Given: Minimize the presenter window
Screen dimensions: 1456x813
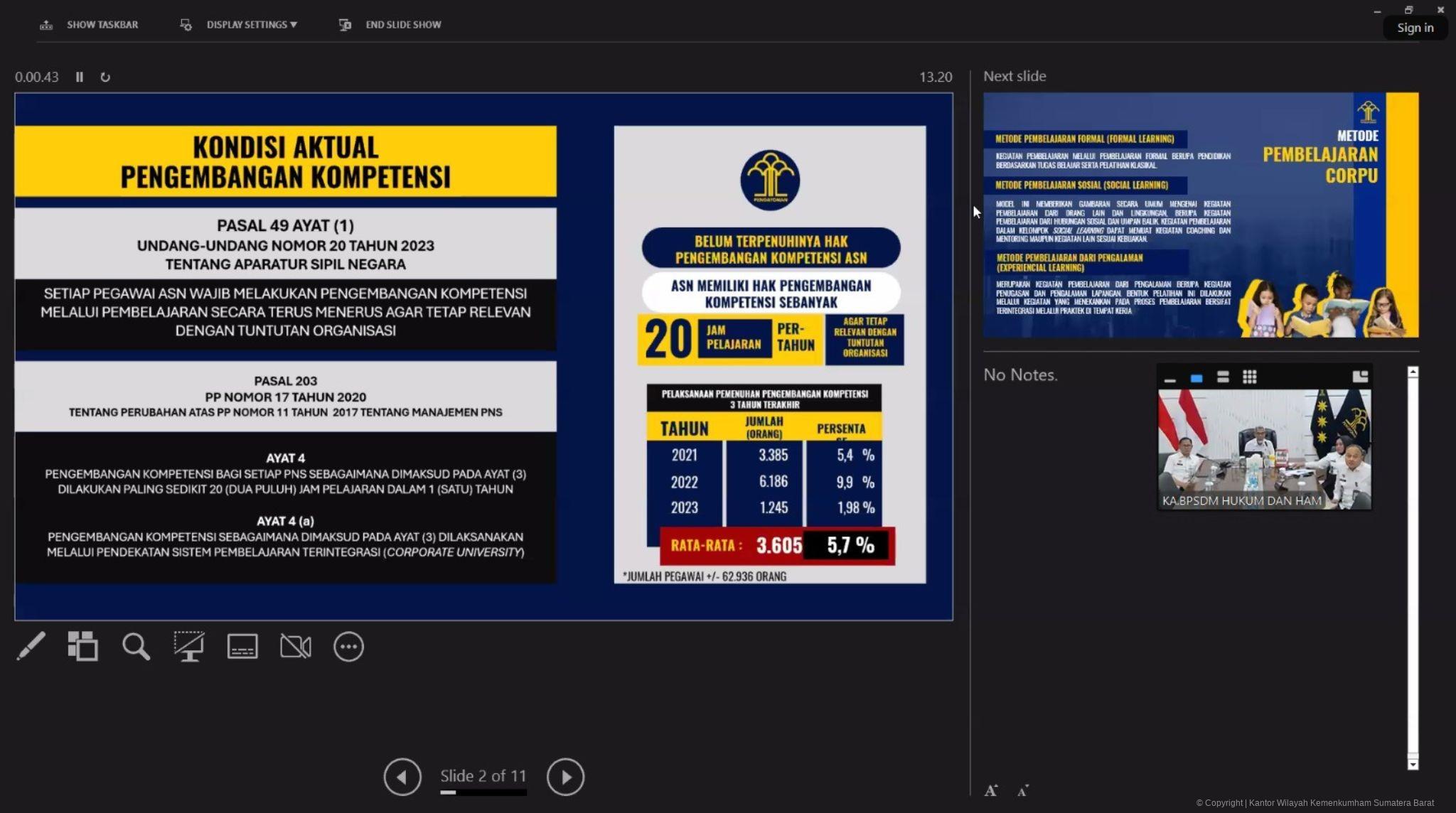Looking at the screenshot, I should tap(1377, 11).
